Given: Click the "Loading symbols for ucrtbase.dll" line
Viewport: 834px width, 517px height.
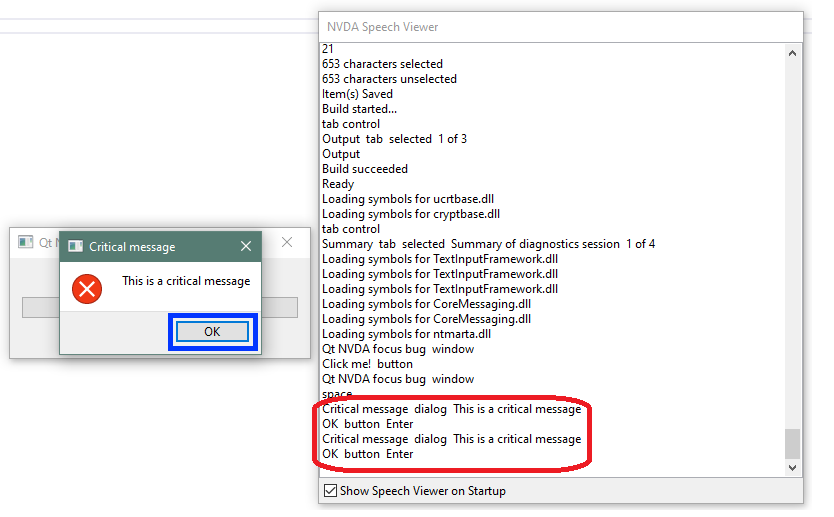Looking at the screenshot, I should (410, 199).
